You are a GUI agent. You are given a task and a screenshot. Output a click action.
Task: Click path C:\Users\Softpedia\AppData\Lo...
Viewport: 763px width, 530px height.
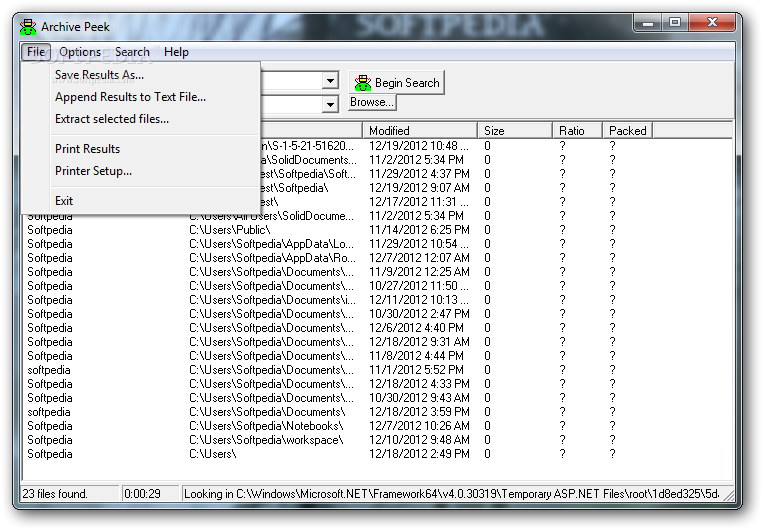(x=272, y=244)
